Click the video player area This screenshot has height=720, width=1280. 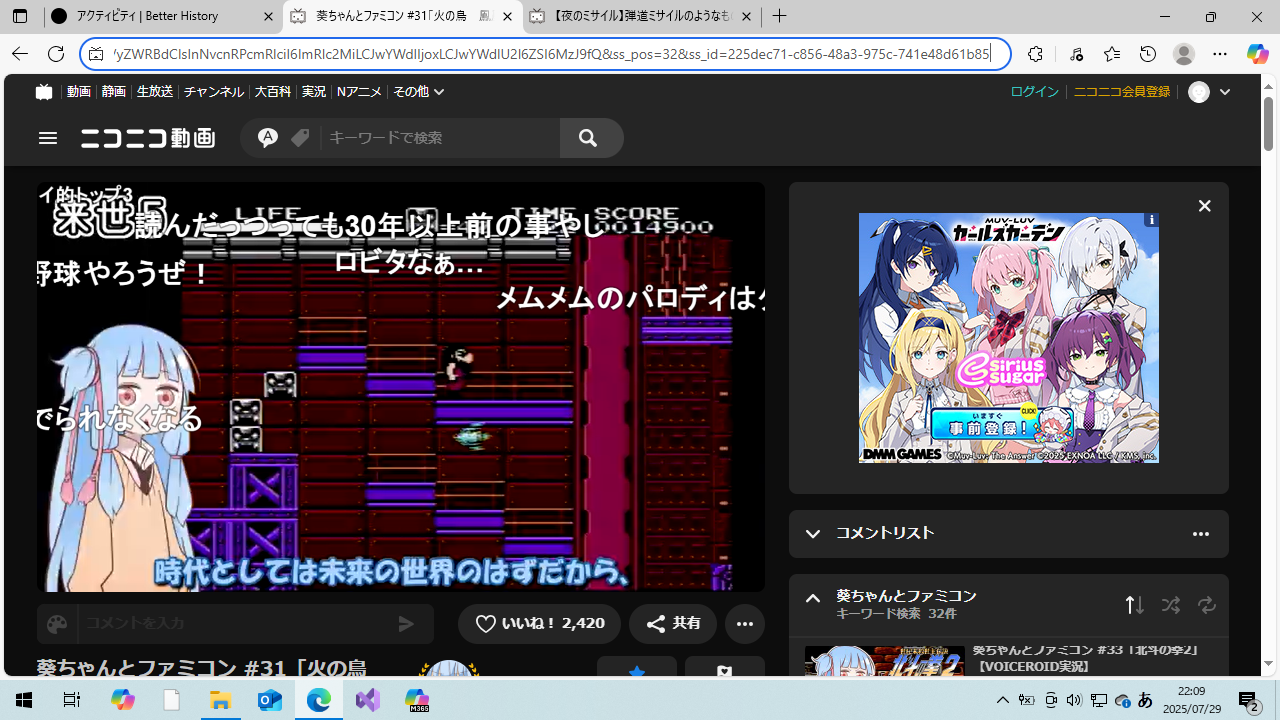400,386
